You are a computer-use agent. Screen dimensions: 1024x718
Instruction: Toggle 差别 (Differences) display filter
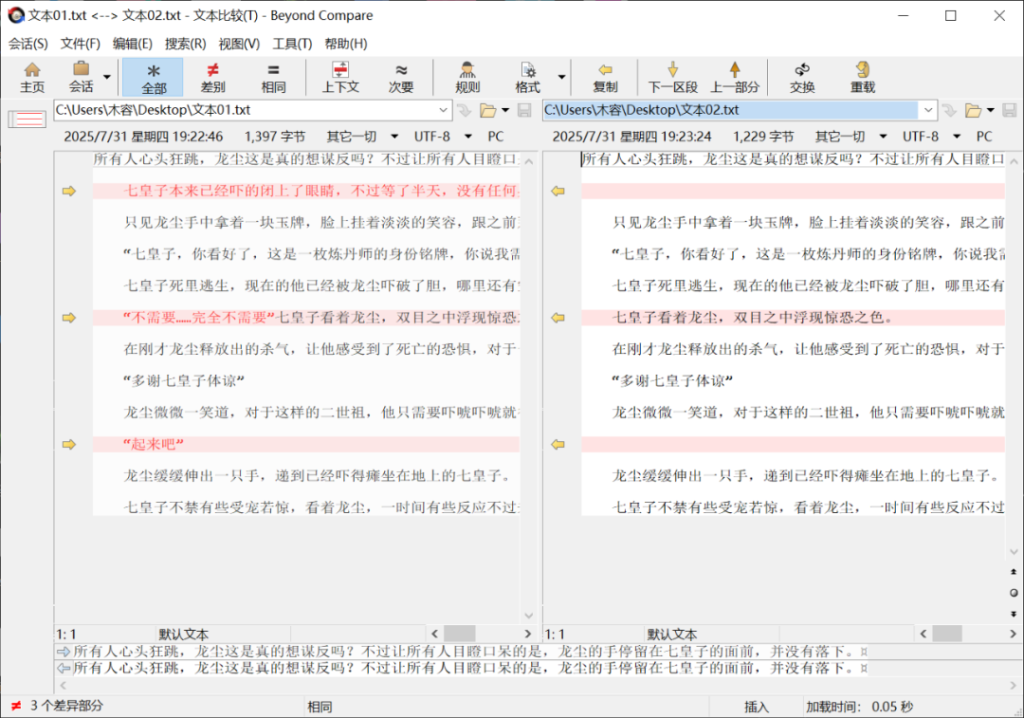(x=212, y=77)
